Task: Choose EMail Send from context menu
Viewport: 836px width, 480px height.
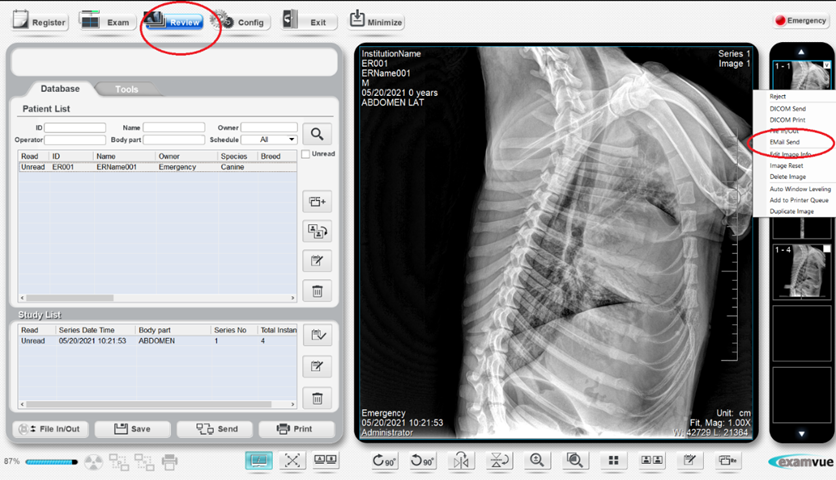Action: [784, 142]
